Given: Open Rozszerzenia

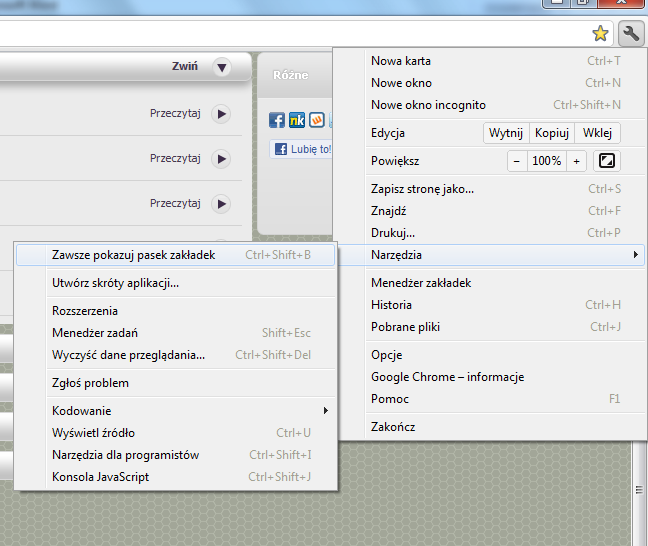Looking at the screenshot, I should click(175, 311).
